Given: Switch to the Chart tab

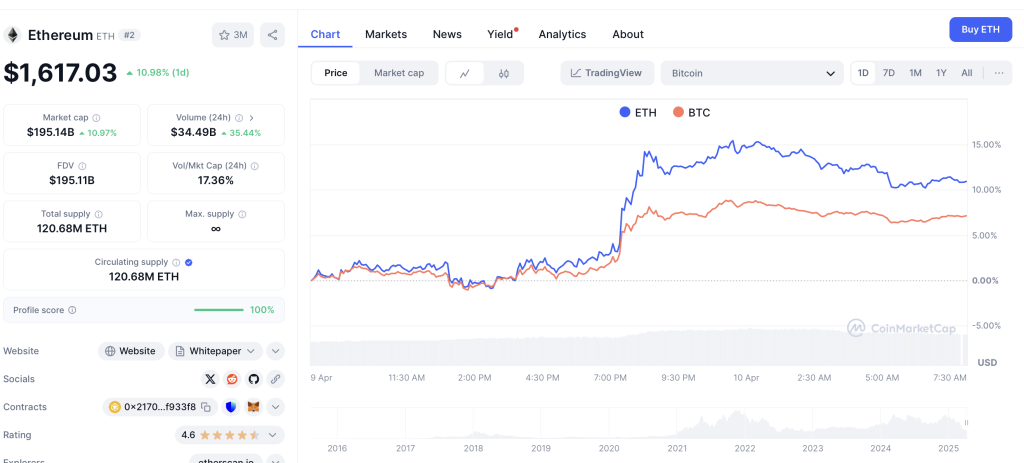Looking at the screenshot, I should 325,34.
